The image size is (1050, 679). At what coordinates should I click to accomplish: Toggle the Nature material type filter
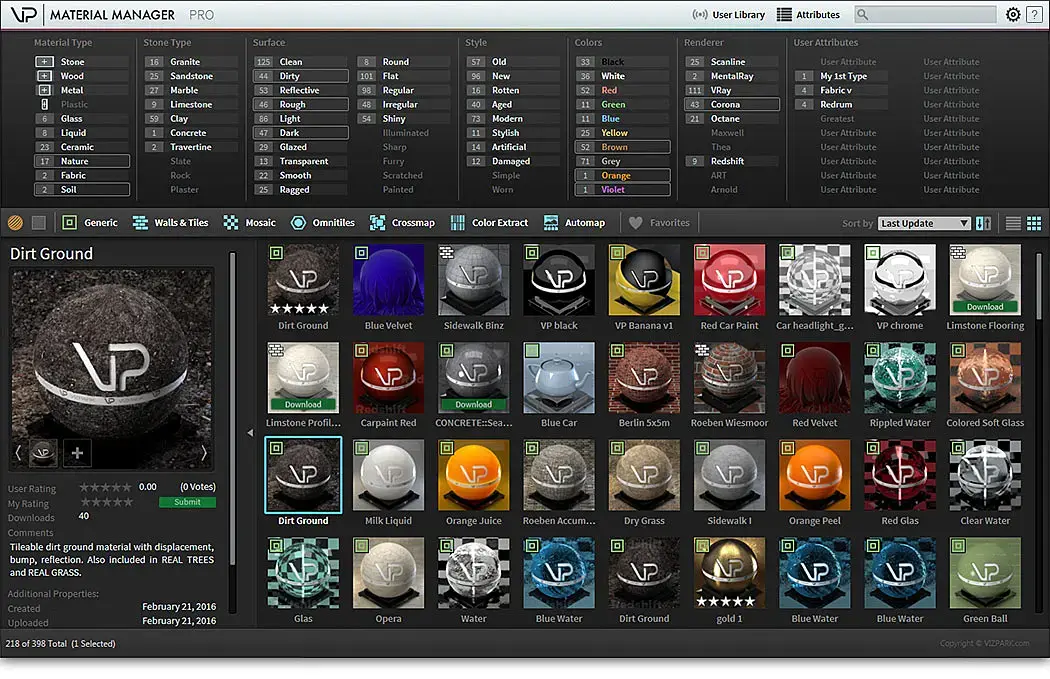click(82, 161)
